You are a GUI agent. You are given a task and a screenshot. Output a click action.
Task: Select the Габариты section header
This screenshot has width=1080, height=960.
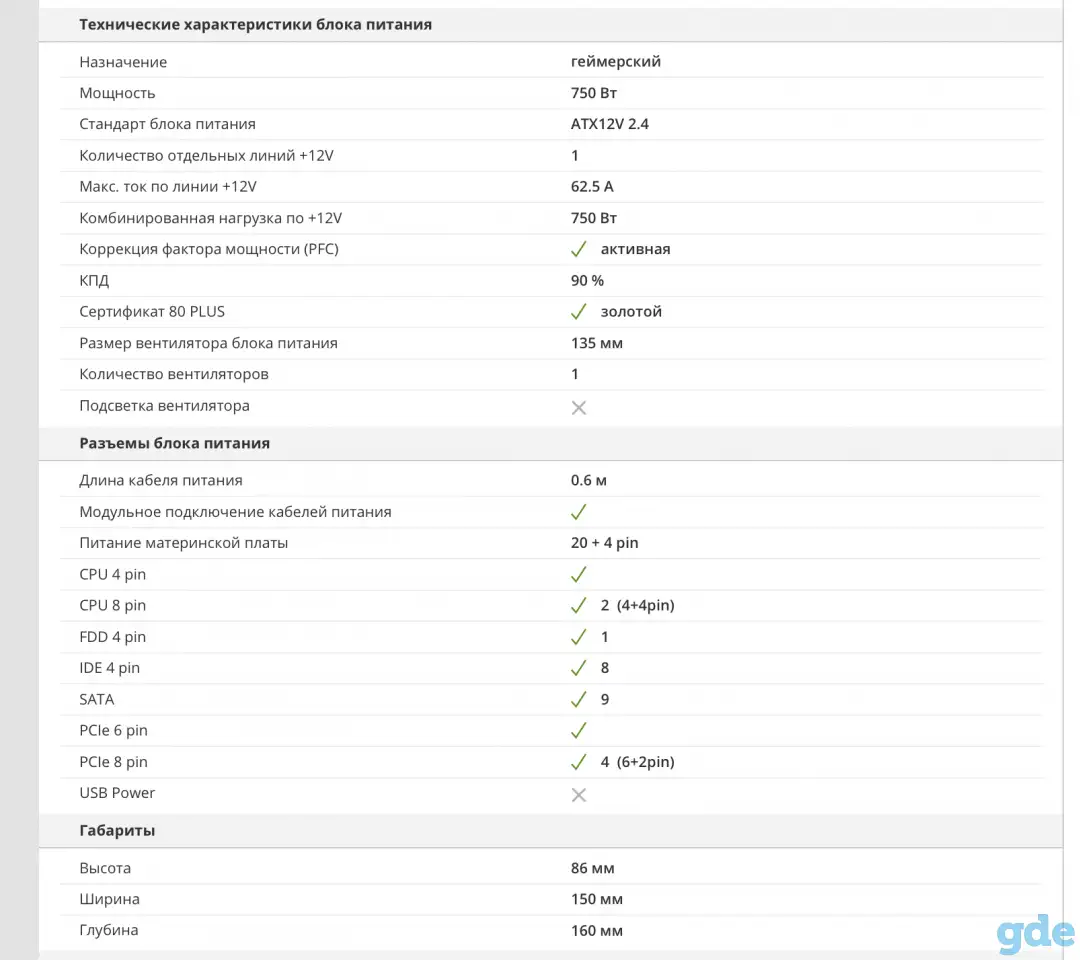pos(117,831)
